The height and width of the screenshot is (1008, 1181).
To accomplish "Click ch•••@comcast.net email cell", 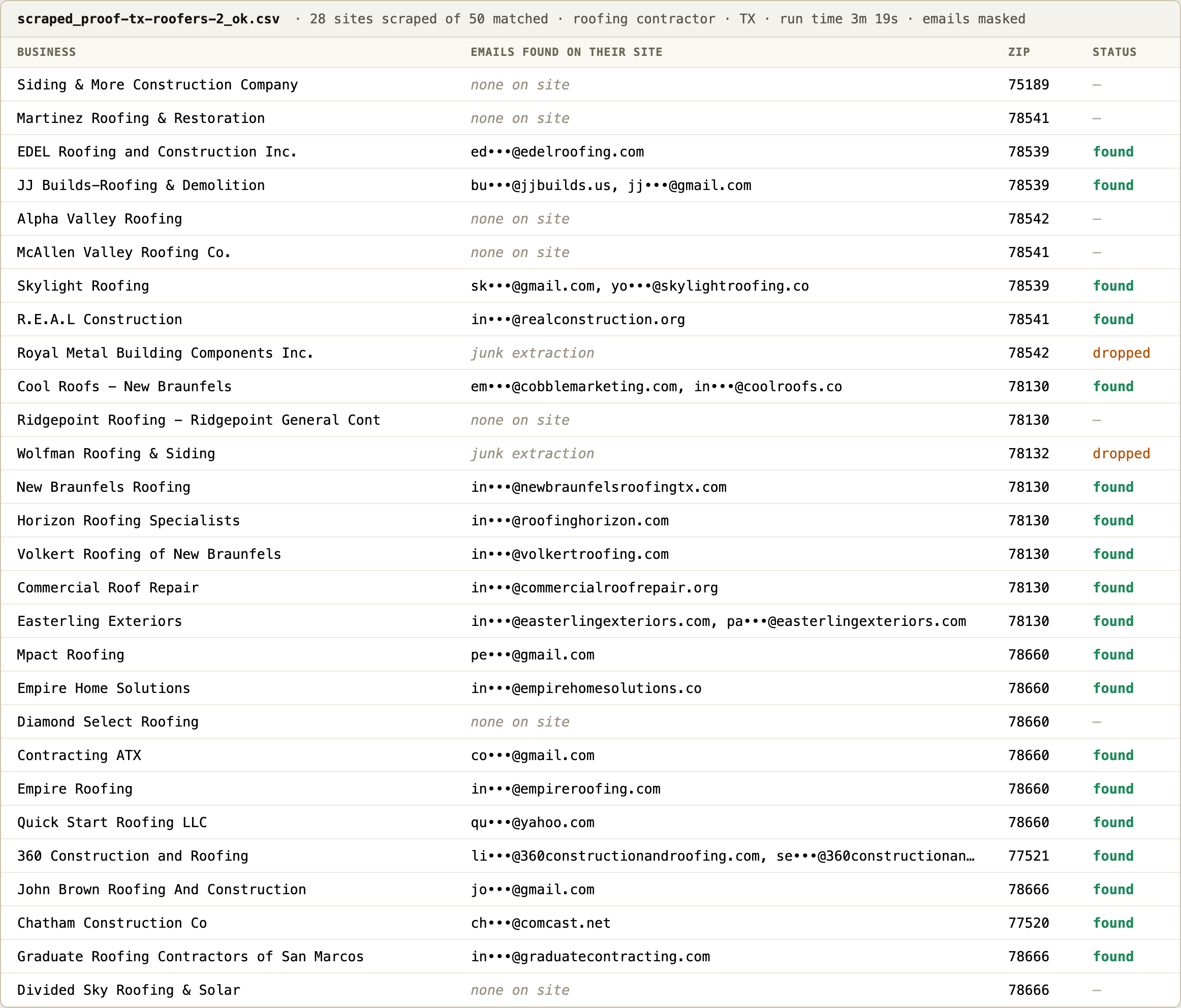I will (540, 923).
